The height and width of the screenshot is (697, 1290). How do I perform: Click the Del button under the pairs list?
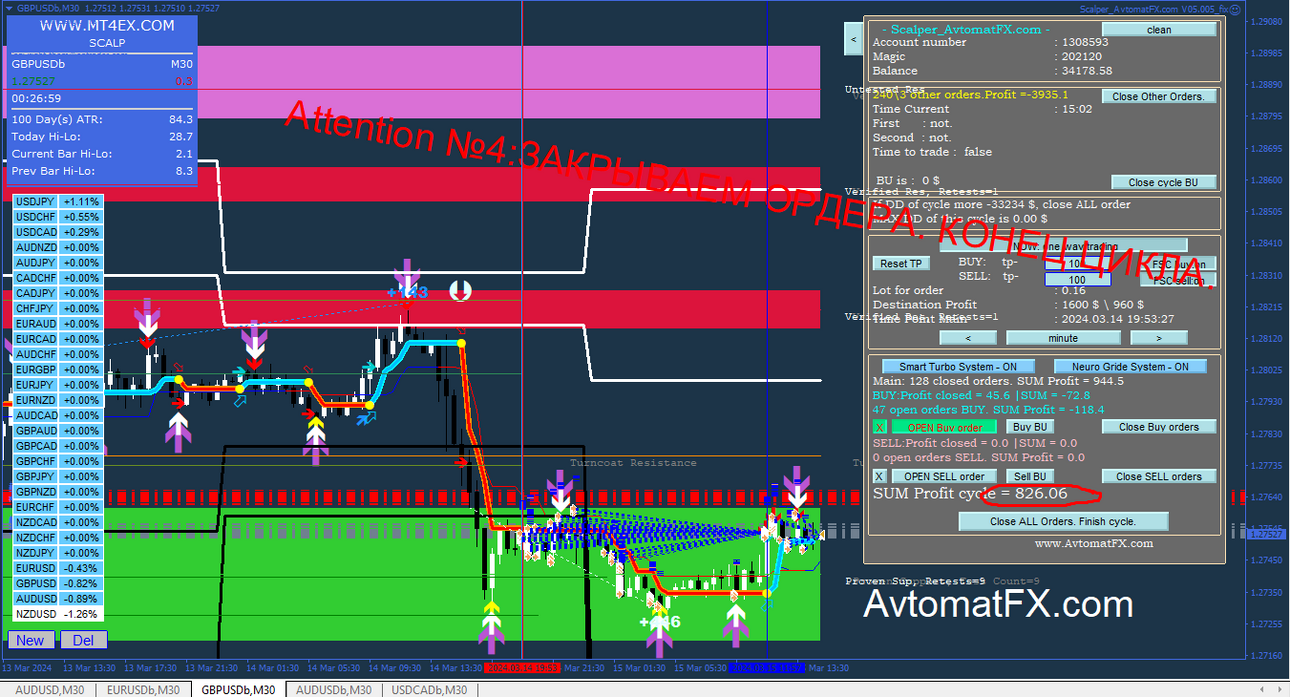point(83,640)
